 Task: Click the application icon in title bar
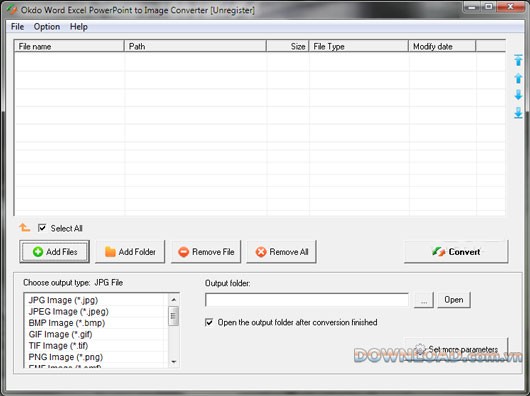[11, 10]
